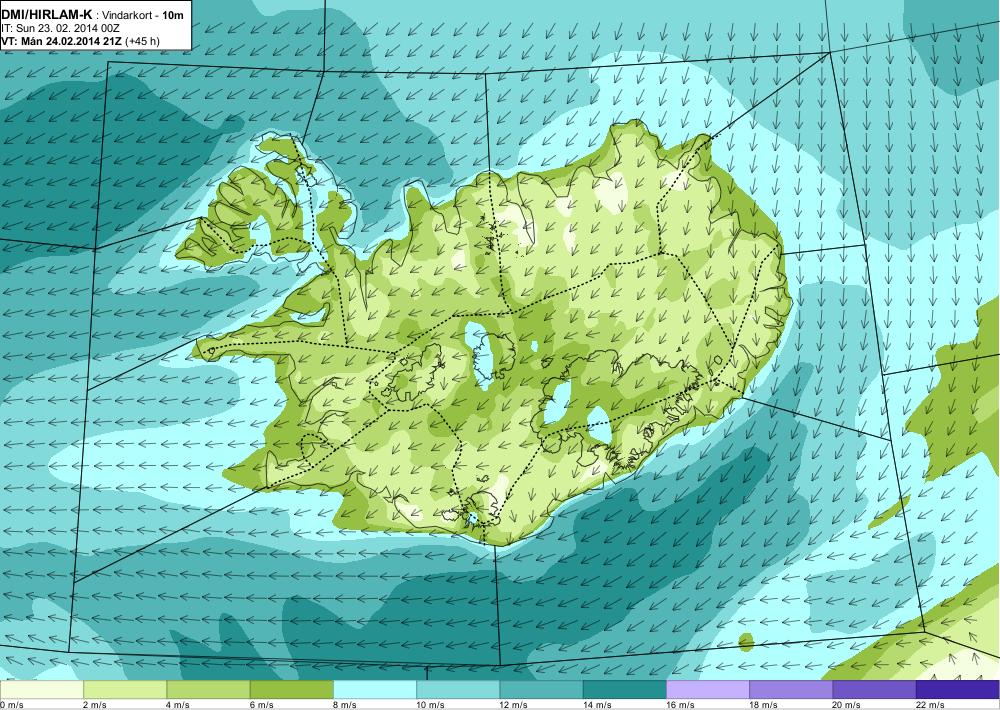1000x710 pixels.
Task: Click the medium teal 12–14 m/s legend swatch
Action: pyautogui.click(x=541, y=690)
